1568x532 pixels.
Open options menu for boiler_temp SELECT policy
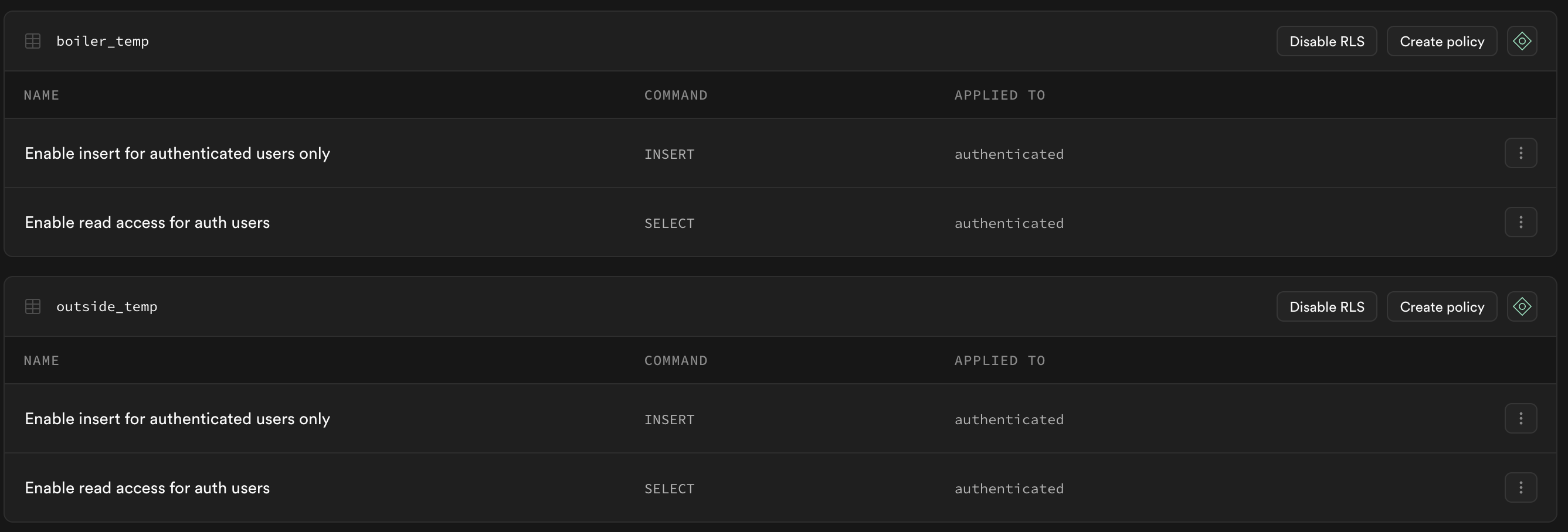(x=1521, y=223)
